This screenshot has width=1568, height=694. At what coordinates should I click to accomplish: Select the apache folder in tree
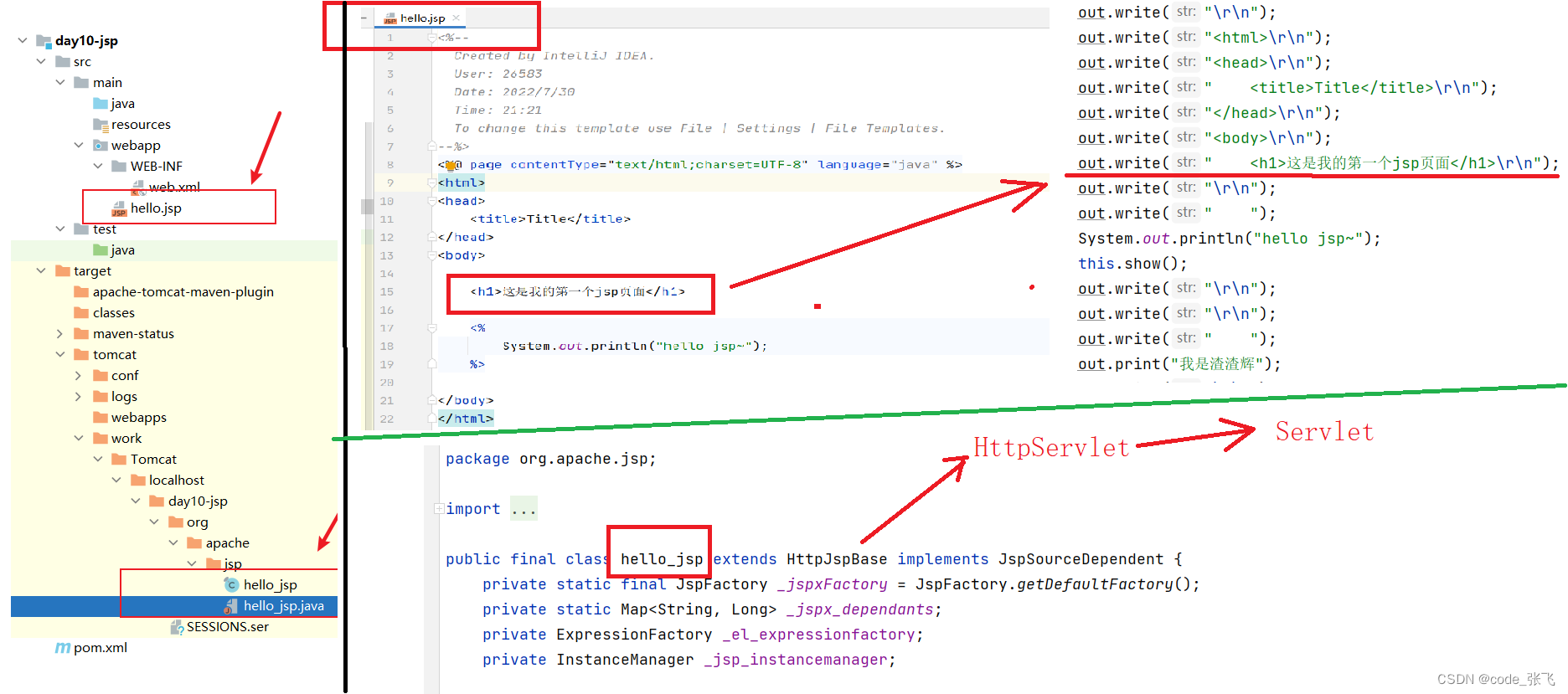click(x=227, y=543)
